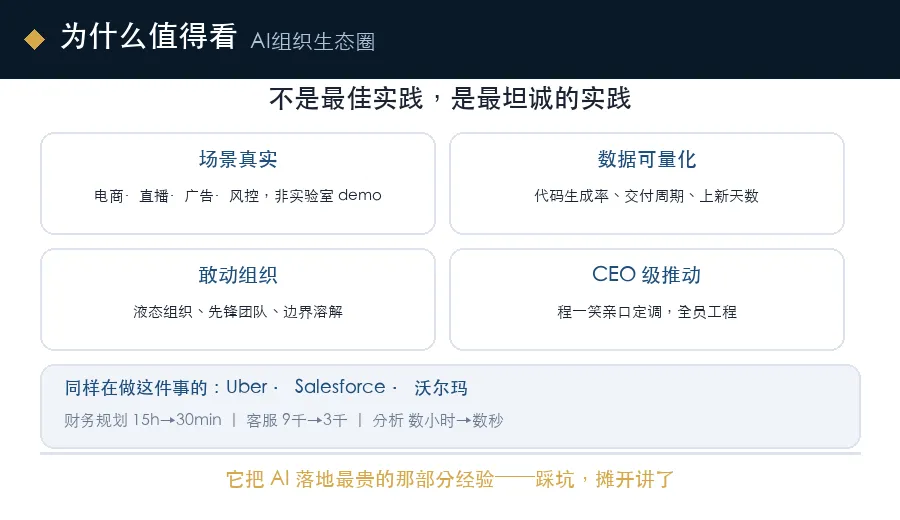The height and width of the screenshot is (520, 900).
Task: Select the 分析 数小时→数秒 metric
Action: pos(438,420)
